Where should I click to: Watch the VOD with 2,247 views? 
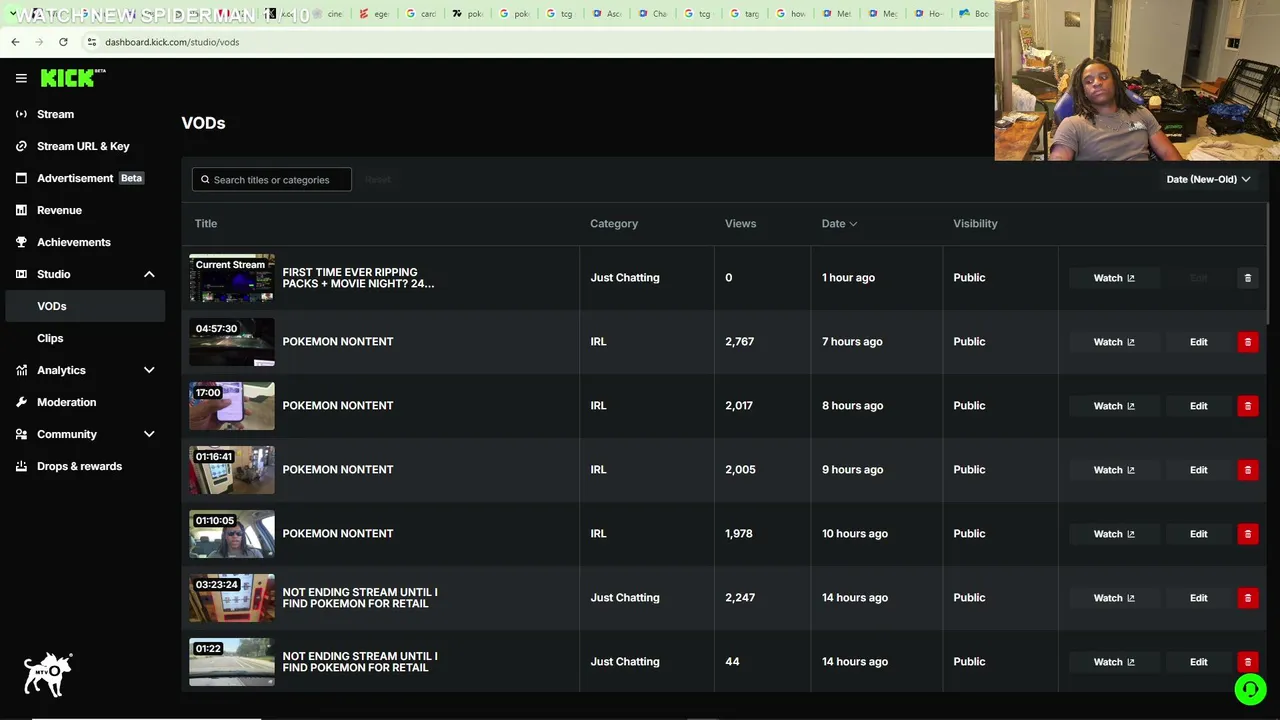[1114, 598]
